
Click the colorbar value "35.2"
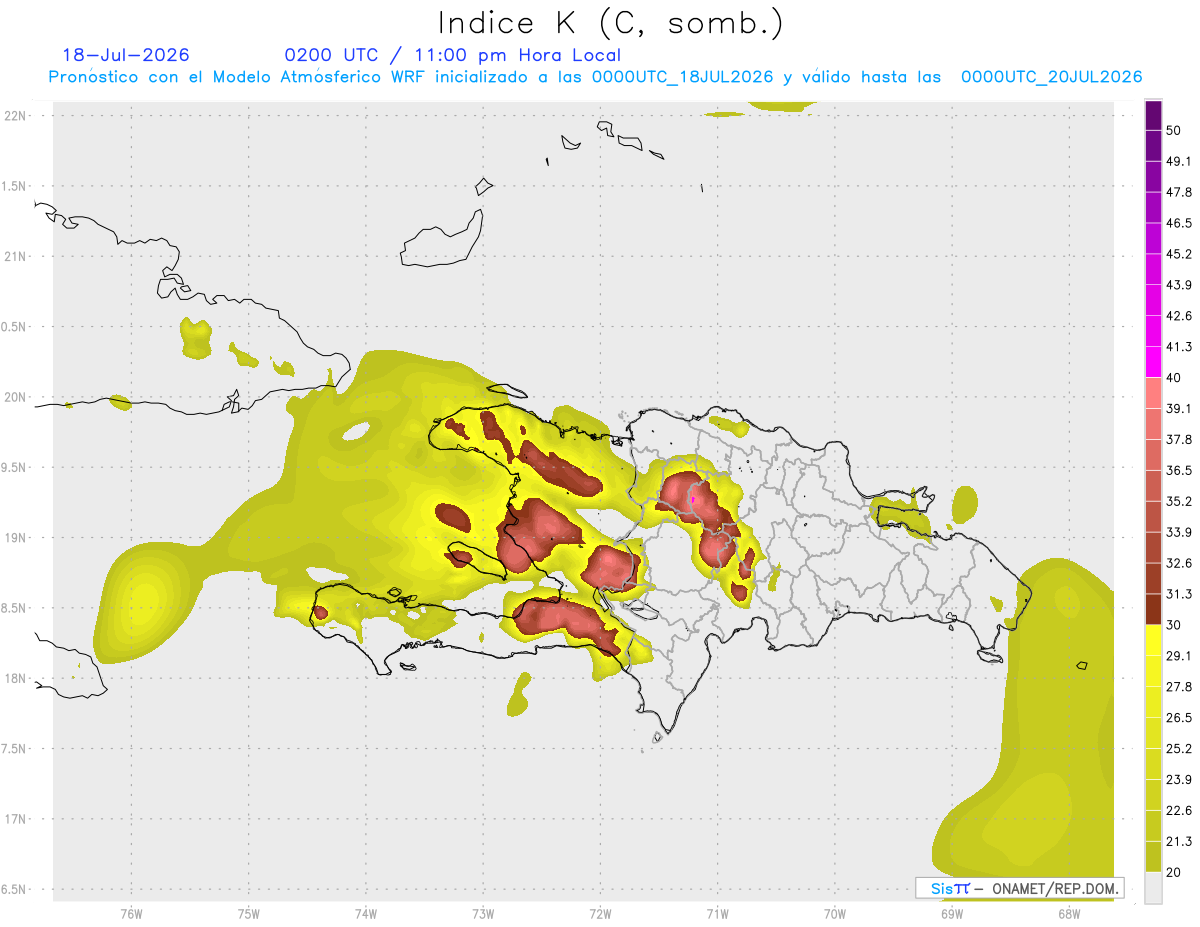[1178, 501]
